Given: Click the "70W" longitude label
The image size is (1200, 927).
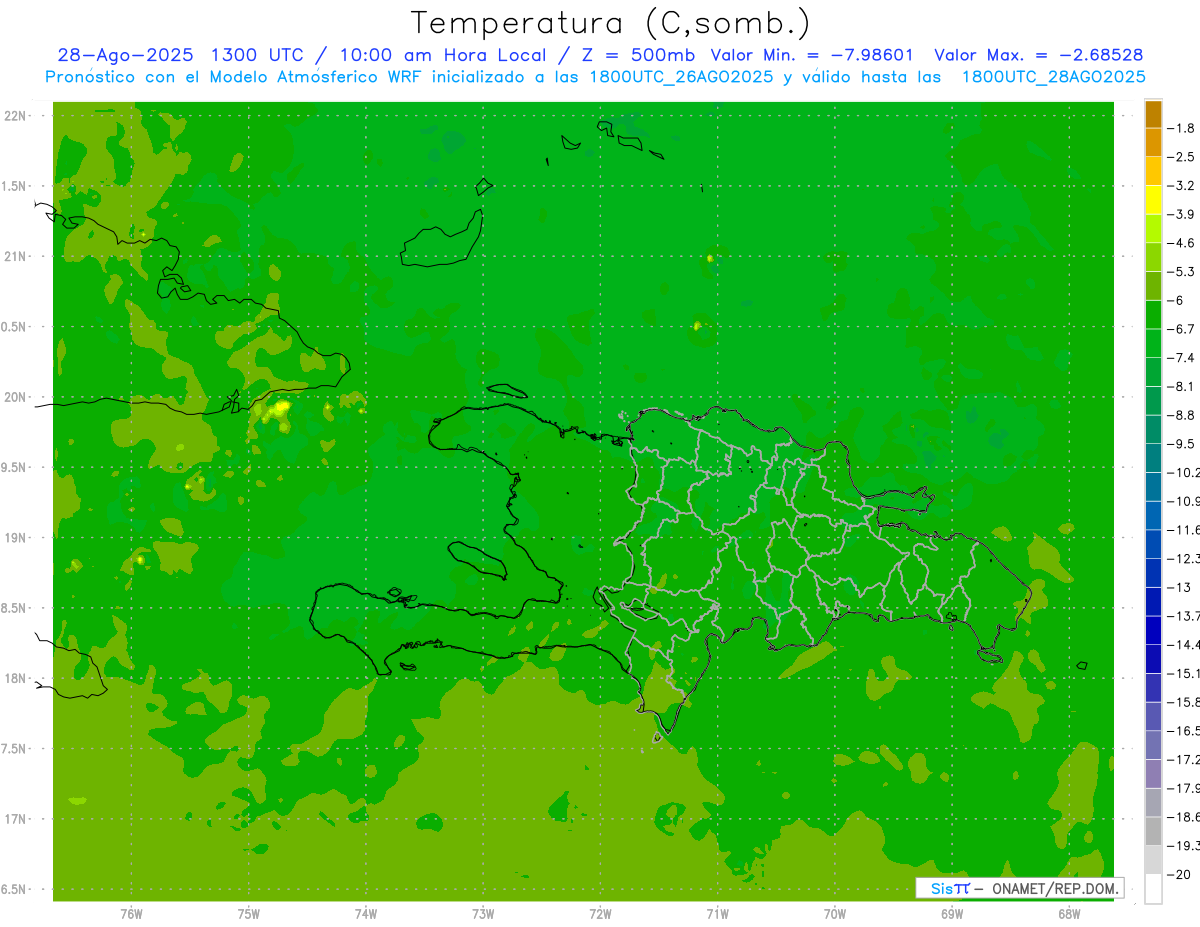Looking at the screenshot, I should tap(835, 914).
